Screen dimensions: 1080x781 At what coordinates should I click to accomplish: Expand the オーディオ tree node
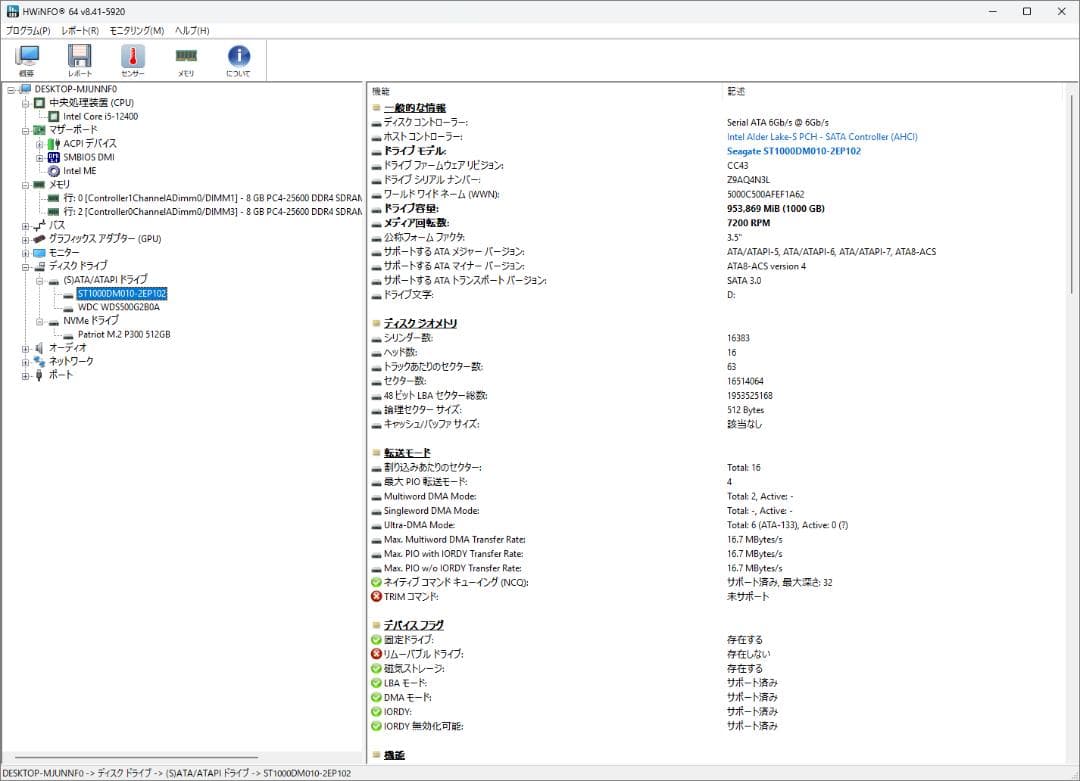click(x=25, y=348)
